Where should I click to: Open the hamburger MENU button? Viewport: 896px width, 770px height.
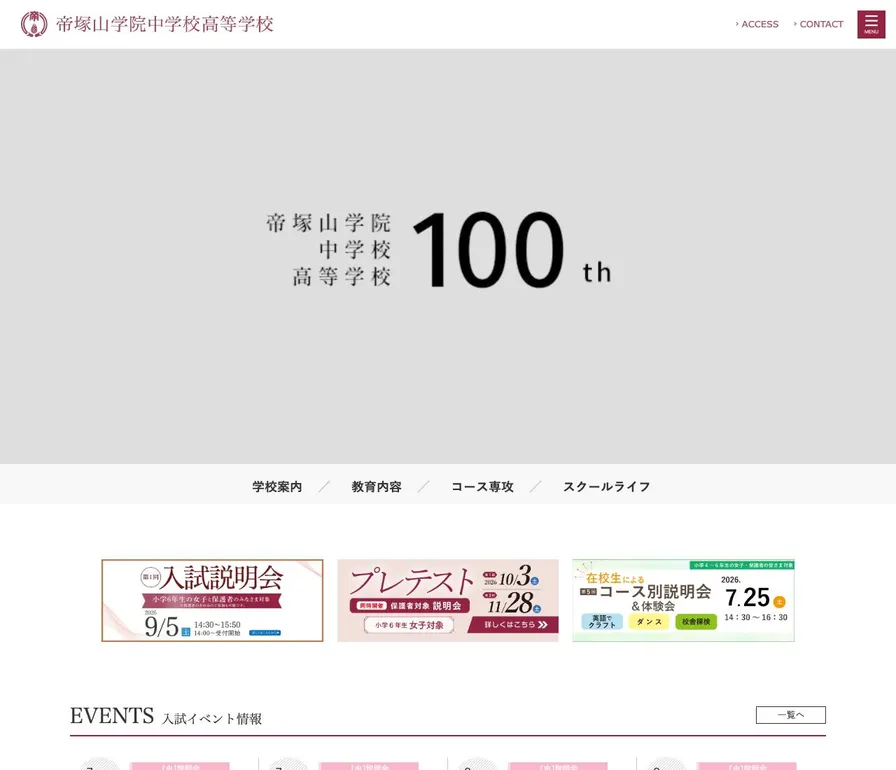click(x=871, y=24)
